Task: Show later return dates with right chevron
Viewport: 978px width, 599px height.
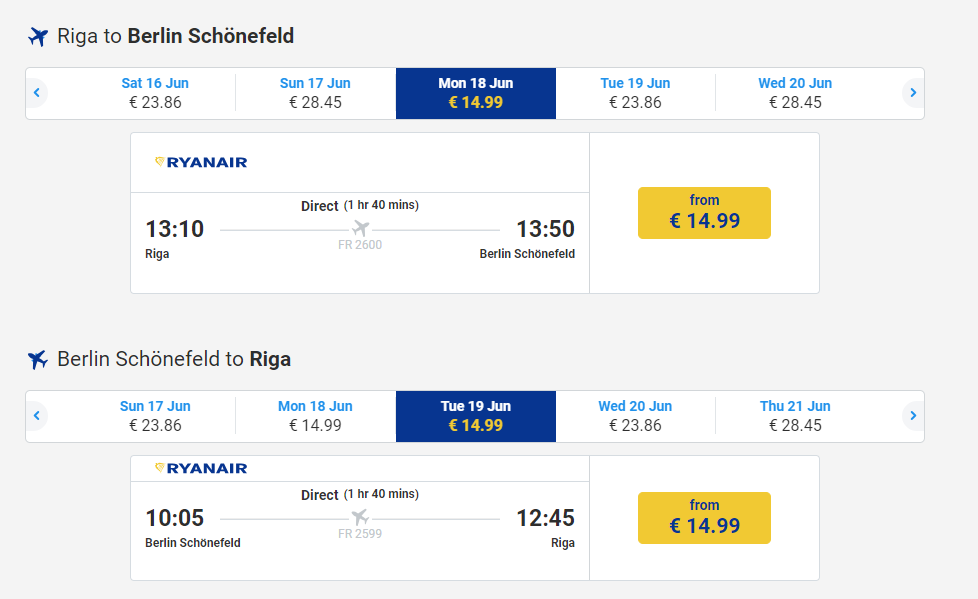Action: (x=913, y=416)
